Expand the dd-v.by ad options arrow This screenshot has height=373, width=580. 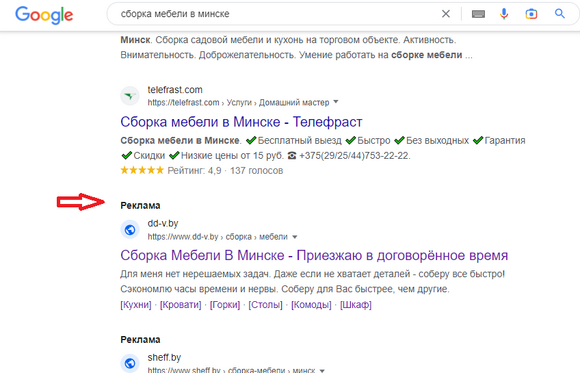[x=295, y=236]
